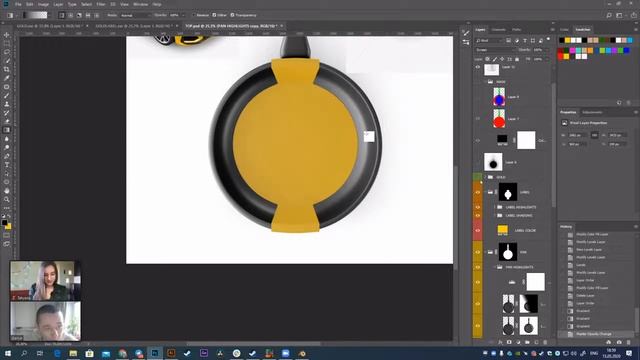Viewport: 640px width, 360px height.
Task: Select the Eyedropper tool
Action: (x=7, y=78)
